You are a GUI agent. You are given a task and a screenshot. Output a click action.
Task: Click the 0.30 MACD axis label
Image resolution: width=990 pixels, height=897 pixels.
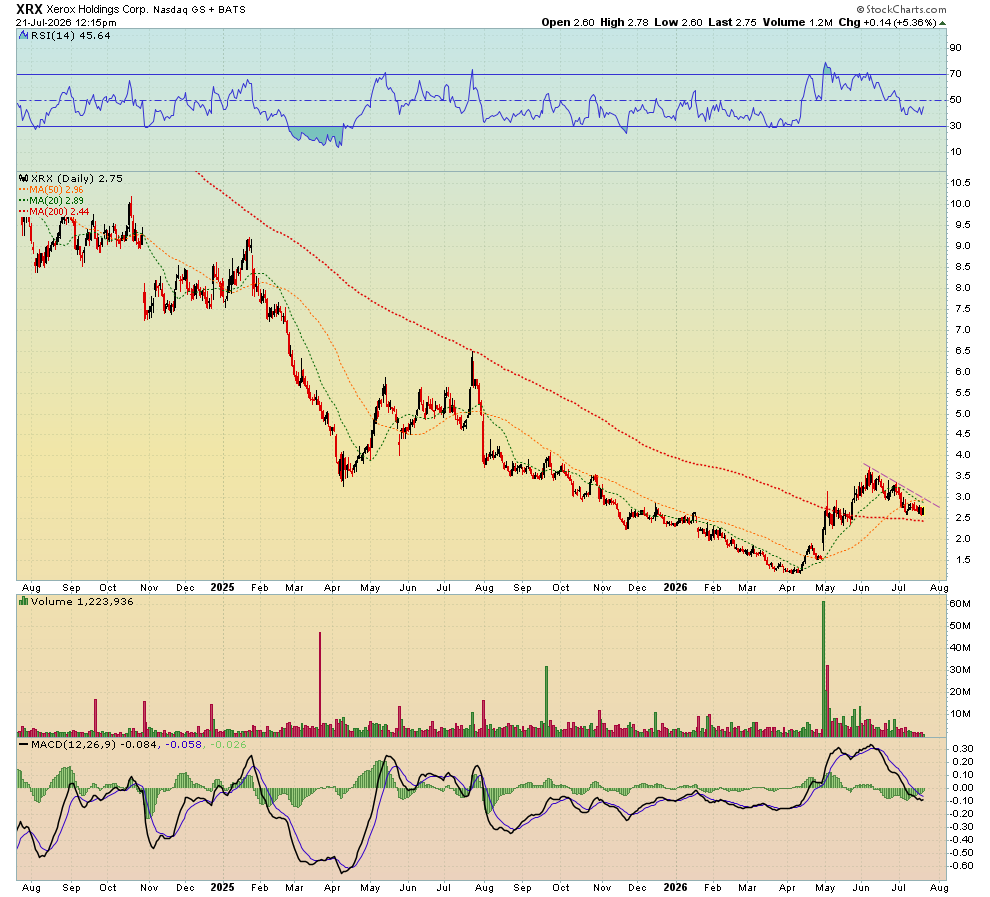963,749
